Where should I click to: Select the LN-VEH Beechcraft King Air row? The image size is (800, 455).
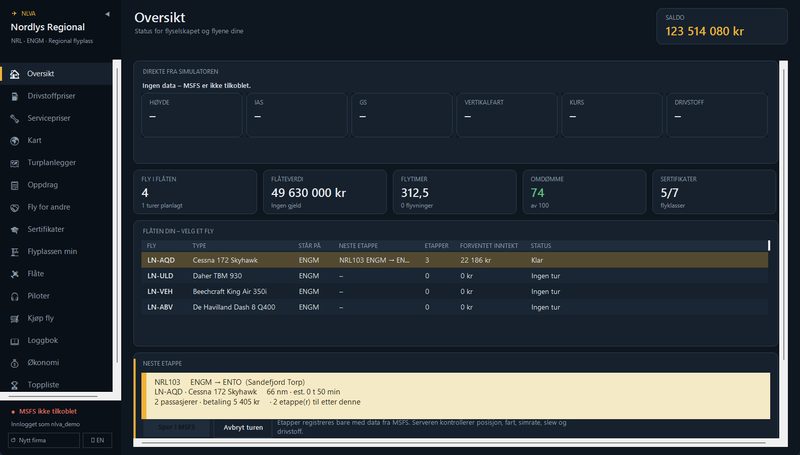(x=455, y=292)
